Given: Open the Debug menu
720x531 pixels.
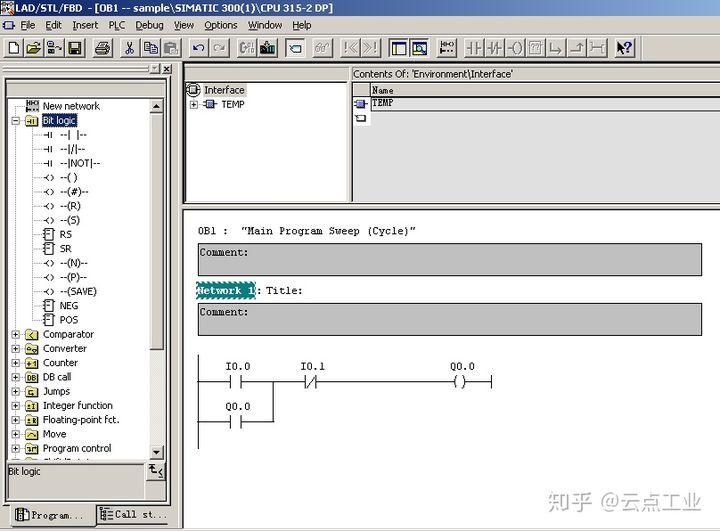Looking at the screenshot, I should (149, 25).
